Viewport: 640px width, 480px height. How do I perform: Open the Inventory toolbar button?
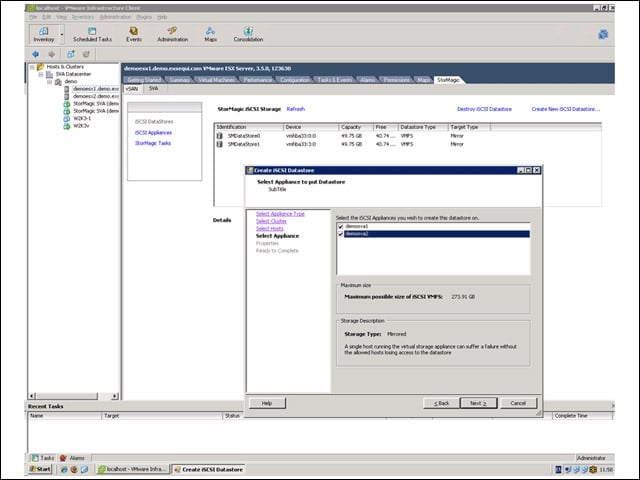[44, 34]
